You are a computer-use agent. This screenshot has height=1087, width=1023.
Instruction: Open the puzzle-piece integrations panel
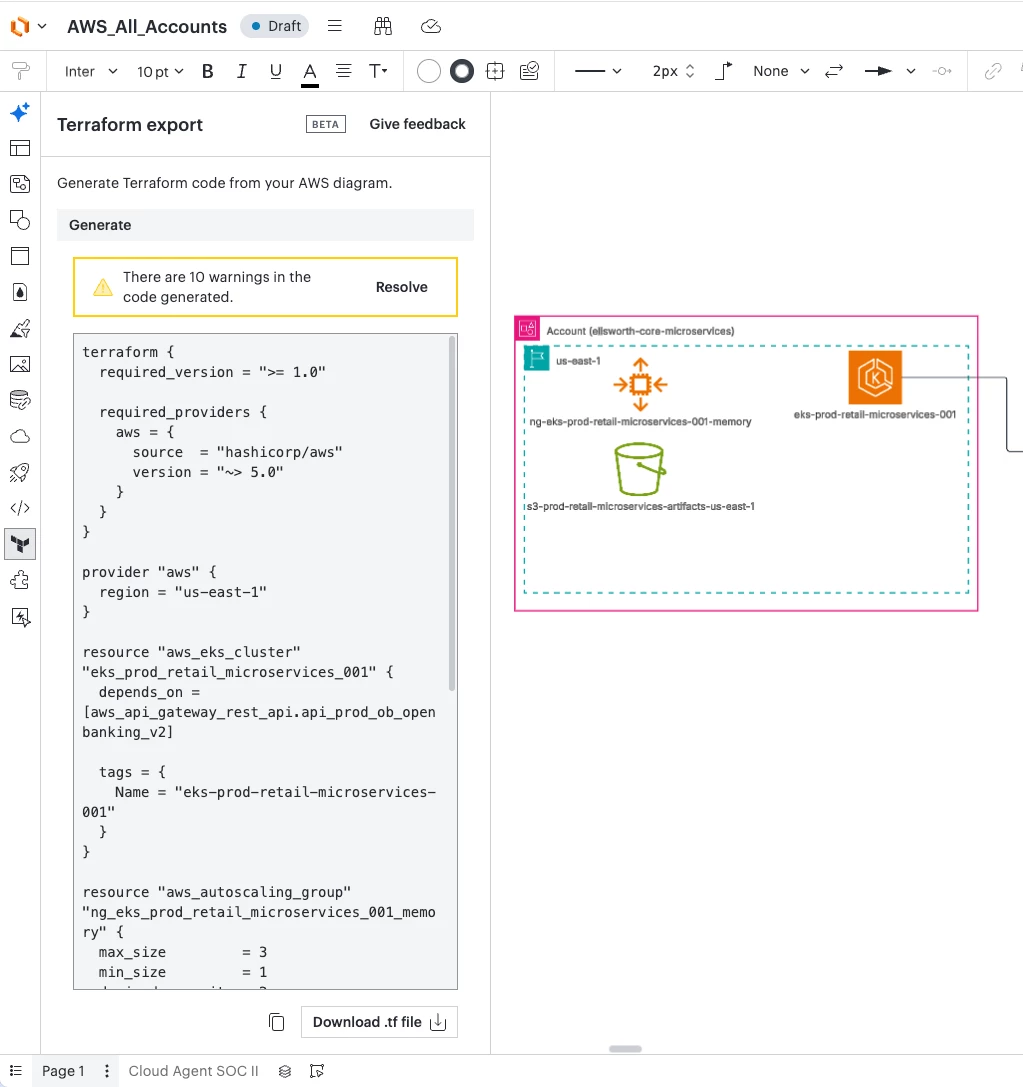coord(20,580)
